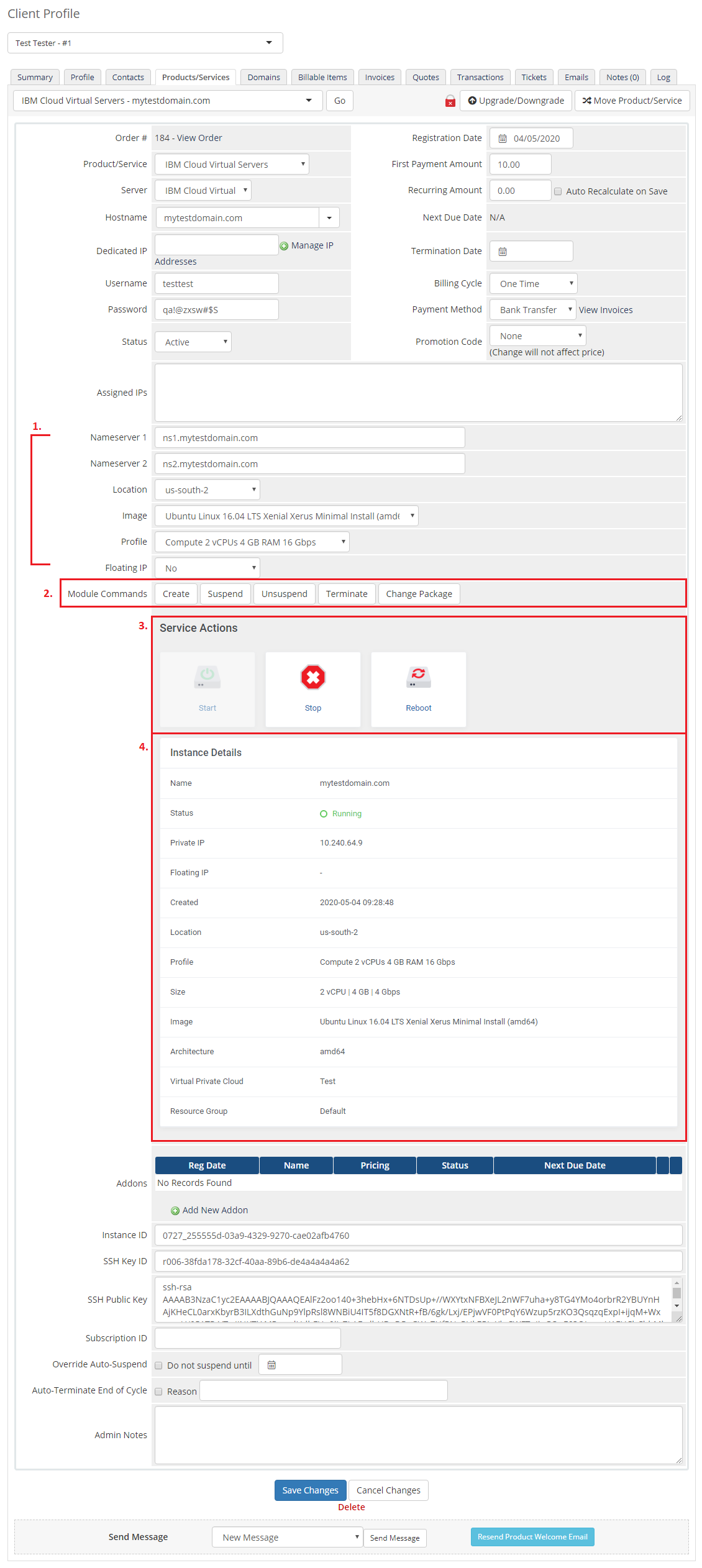This screenshot has height=1568, width=702.
Task: Open the Location dropdown us-south-2
Action: pos(207,490)
